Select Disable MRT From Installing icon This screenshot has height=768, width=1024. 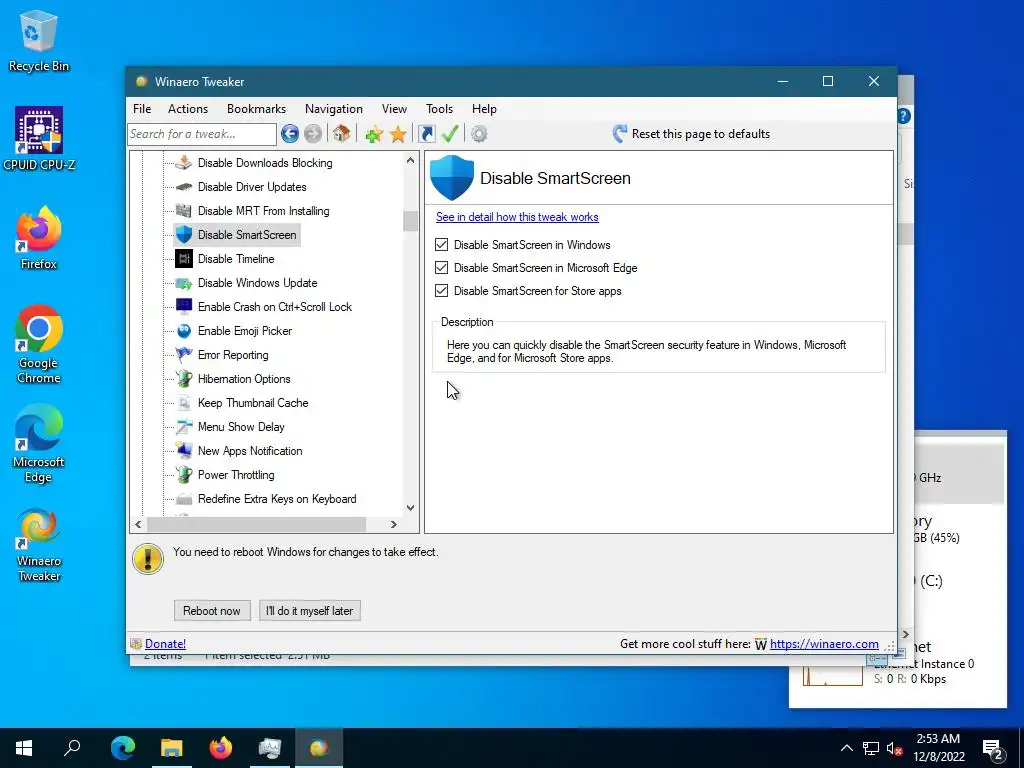[184, 211]
